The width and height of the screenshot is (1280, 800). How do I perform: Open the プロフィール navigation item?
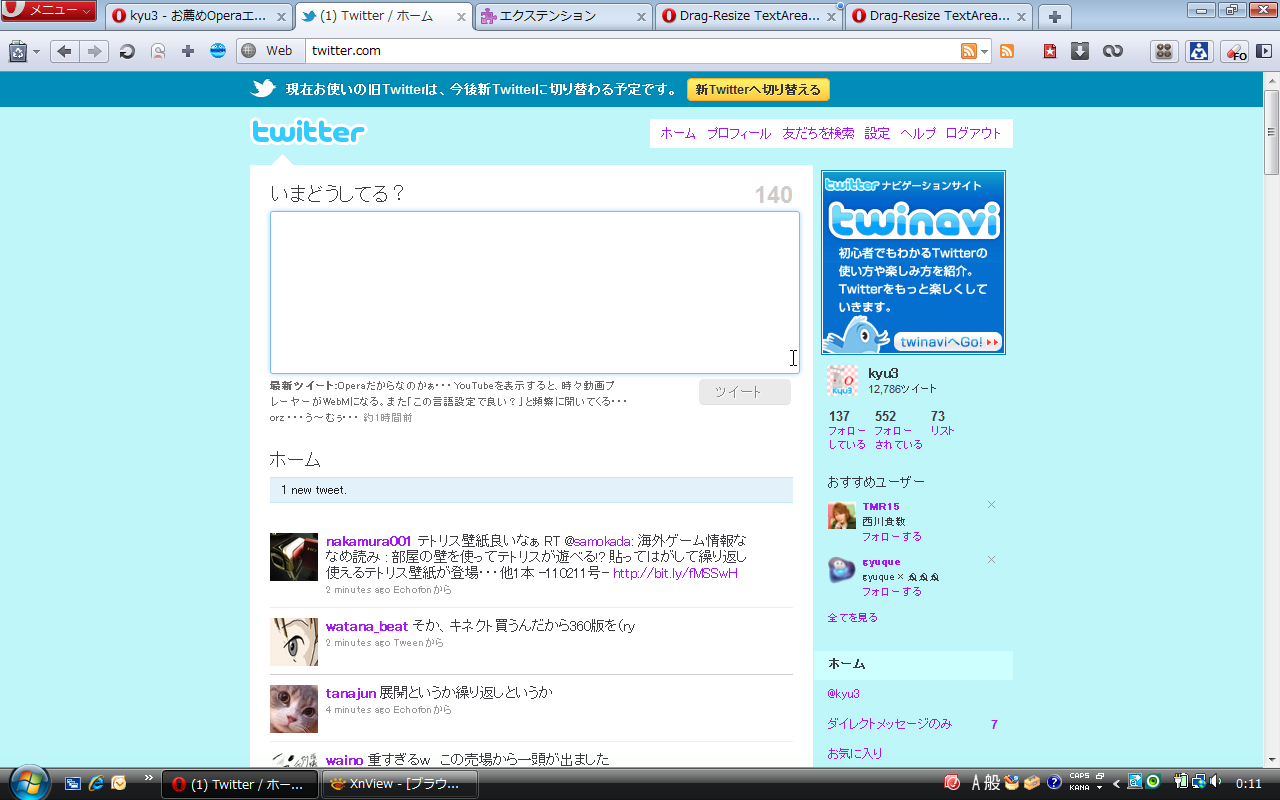(x=739, y=134)
